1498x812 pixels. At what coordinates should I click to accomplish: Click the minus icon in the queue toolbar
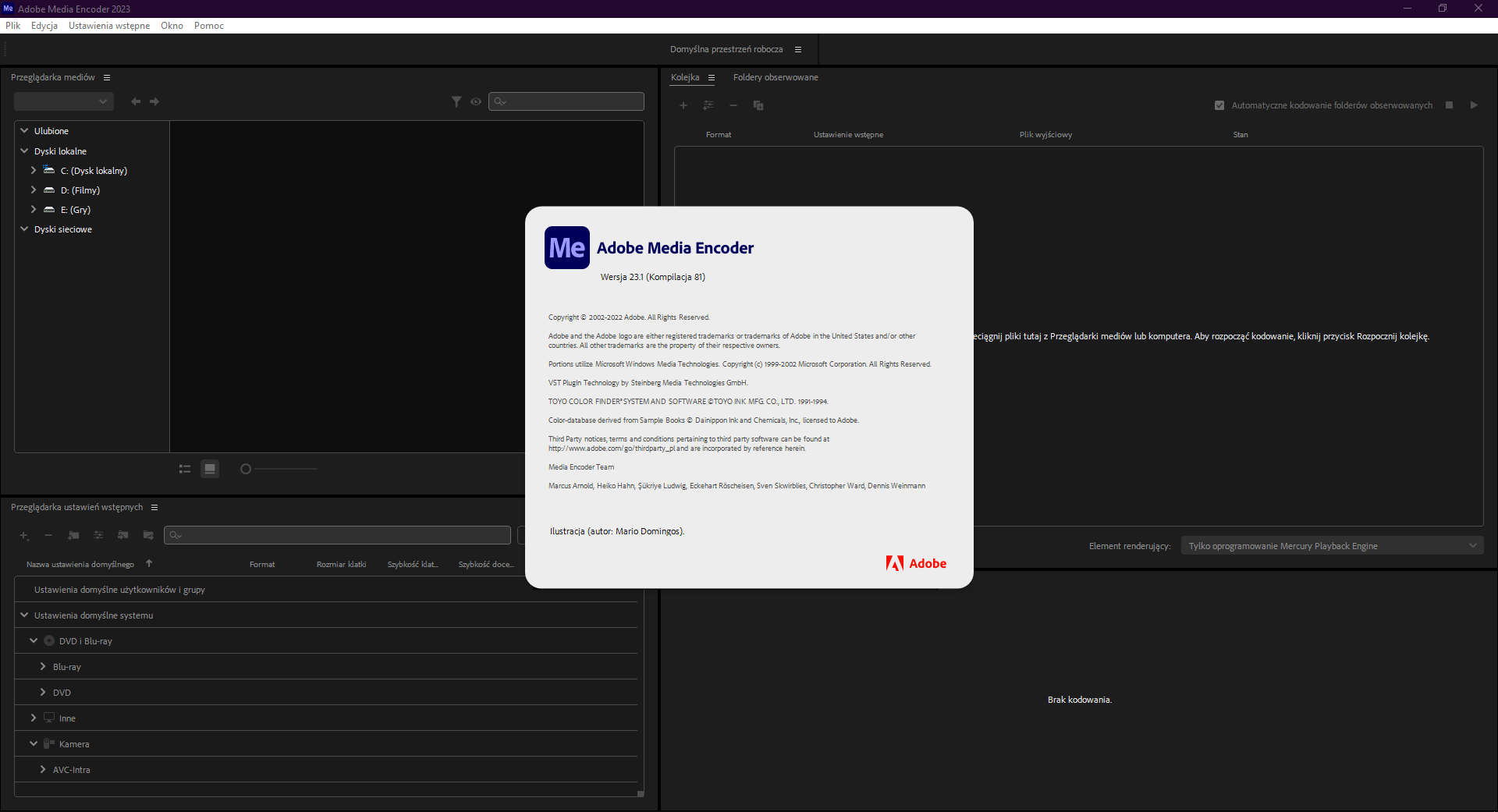click(733, 105)
